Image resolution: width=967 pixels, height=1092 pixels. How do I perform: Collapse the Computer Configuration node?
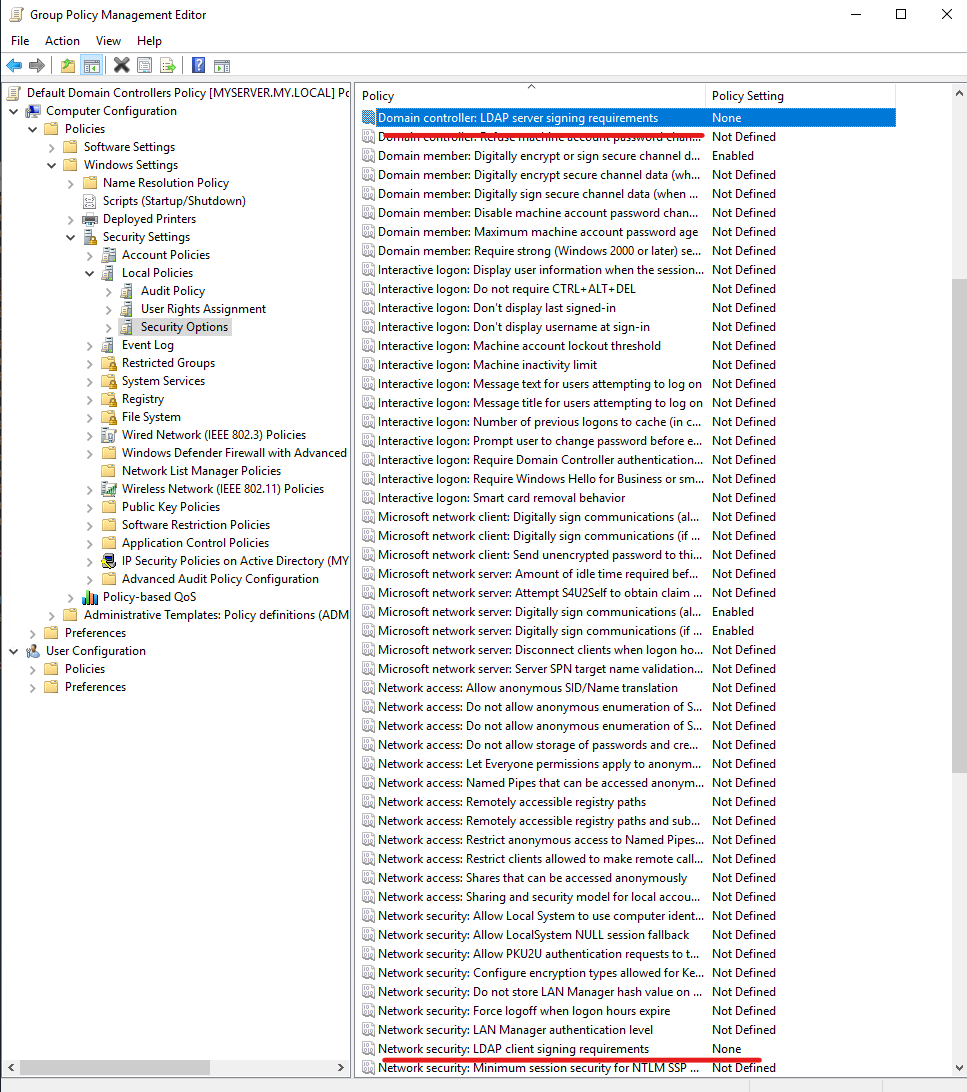(x=14, y=111)
